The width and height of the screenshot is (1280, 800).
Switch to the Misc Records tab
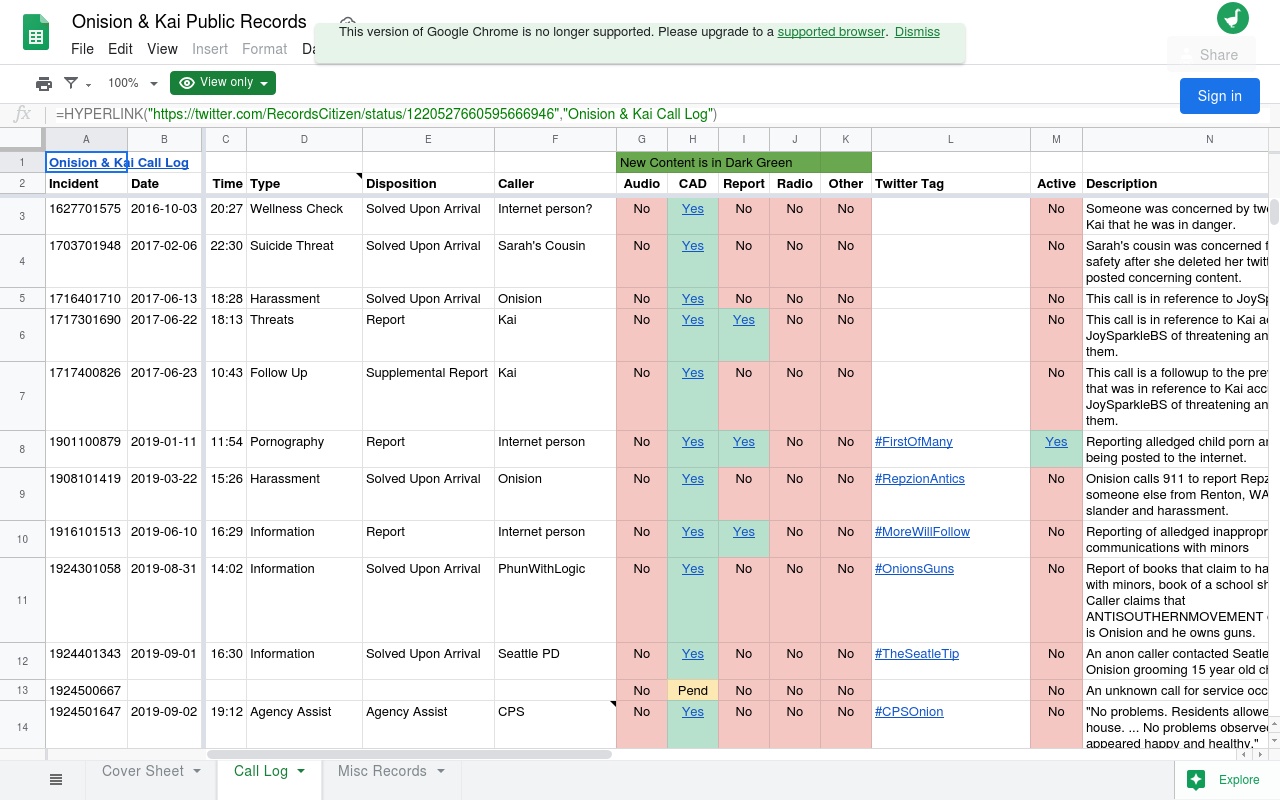[x=382, y=771]
